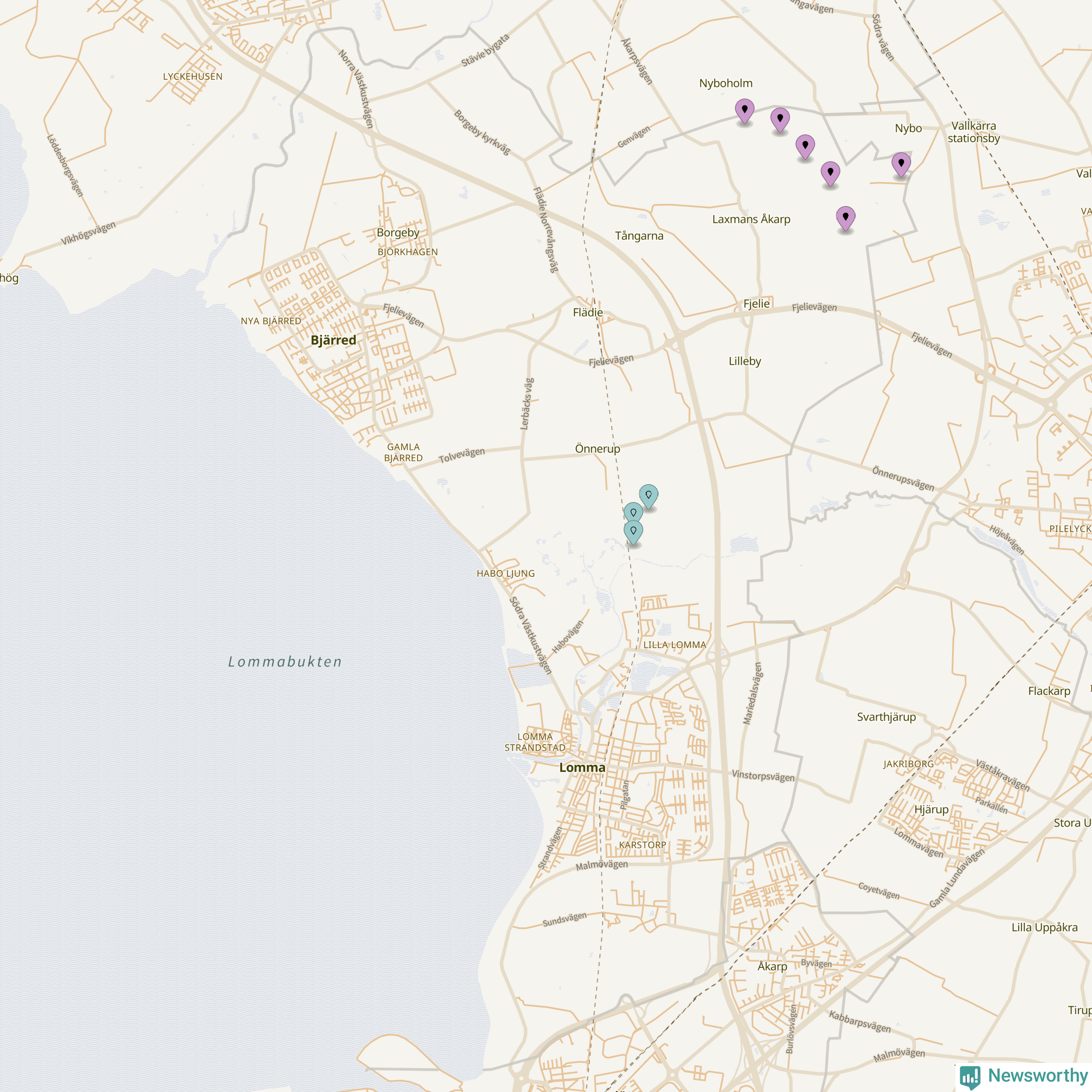Select the Önnerupsvägen road label
Viewport: 1092px width, 1092px height.
pyautogui.click(x=903, y=479)
